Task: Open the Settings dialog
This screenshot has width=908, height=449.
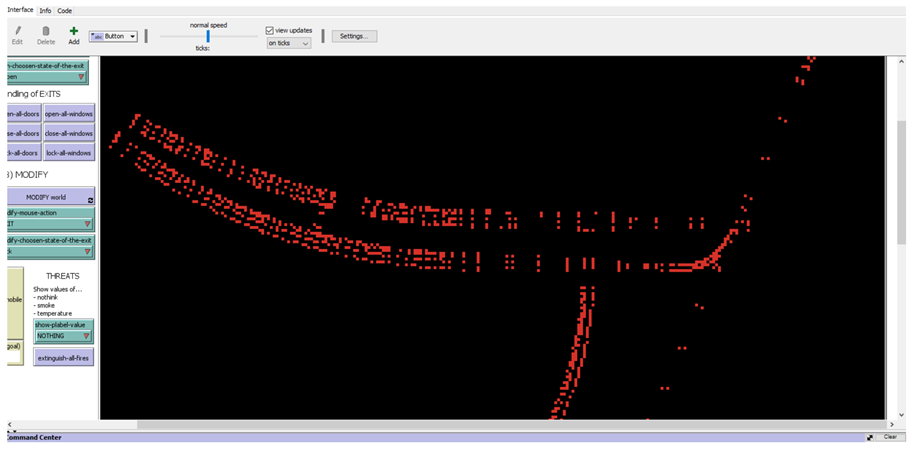Action: 354,36
